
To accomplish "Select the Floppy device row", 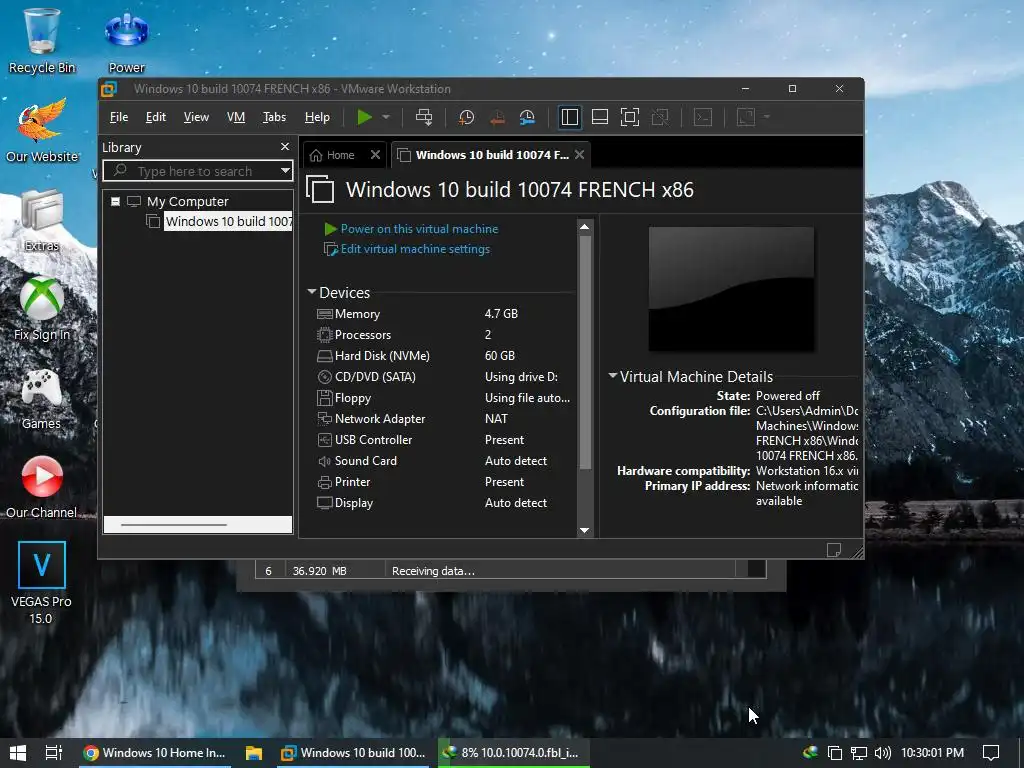I will [444, 398].
